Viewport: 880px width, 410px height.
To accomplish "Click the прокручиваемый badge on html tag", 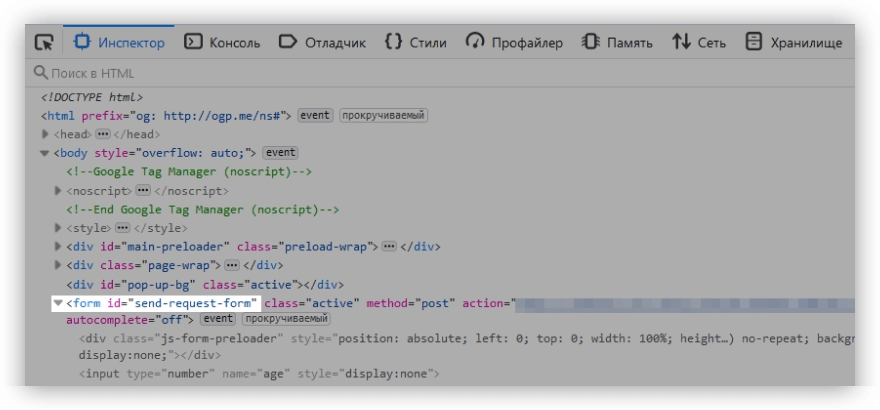I will [x=384, y=116].
